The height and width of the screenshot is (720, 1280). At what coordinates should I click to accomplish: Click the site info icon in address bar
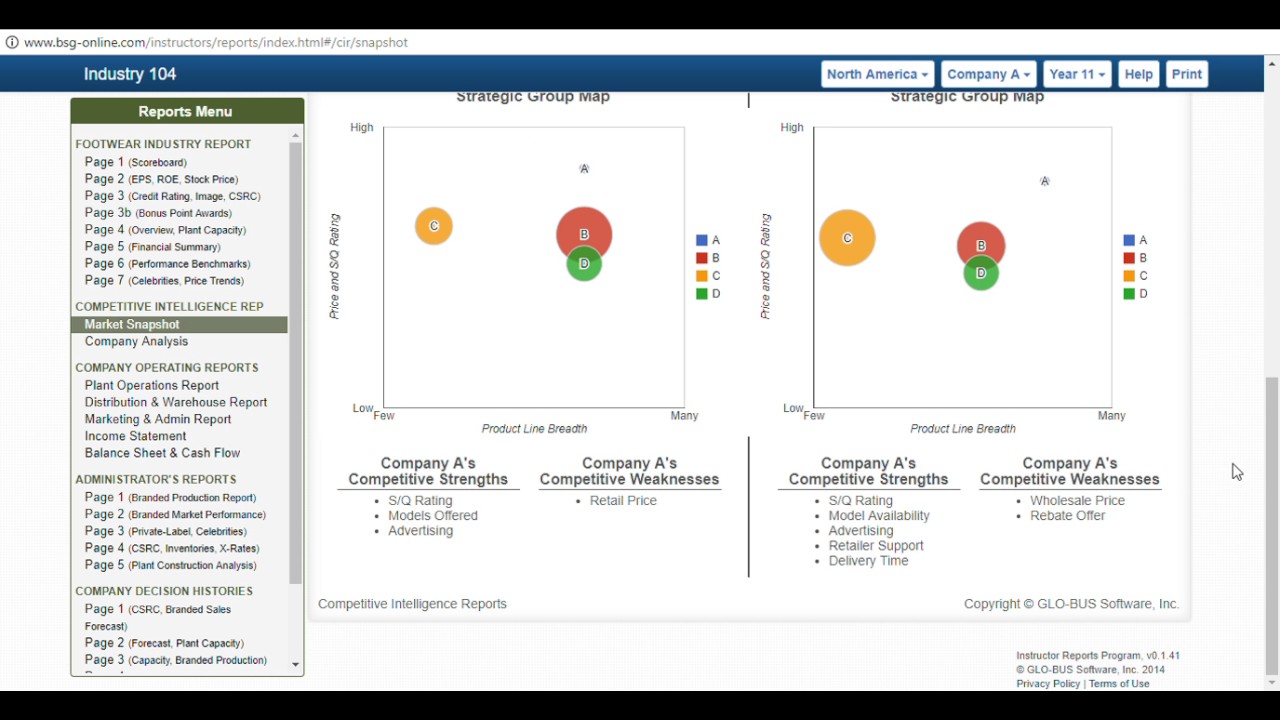pyautogui.click(x=12, y=43)
